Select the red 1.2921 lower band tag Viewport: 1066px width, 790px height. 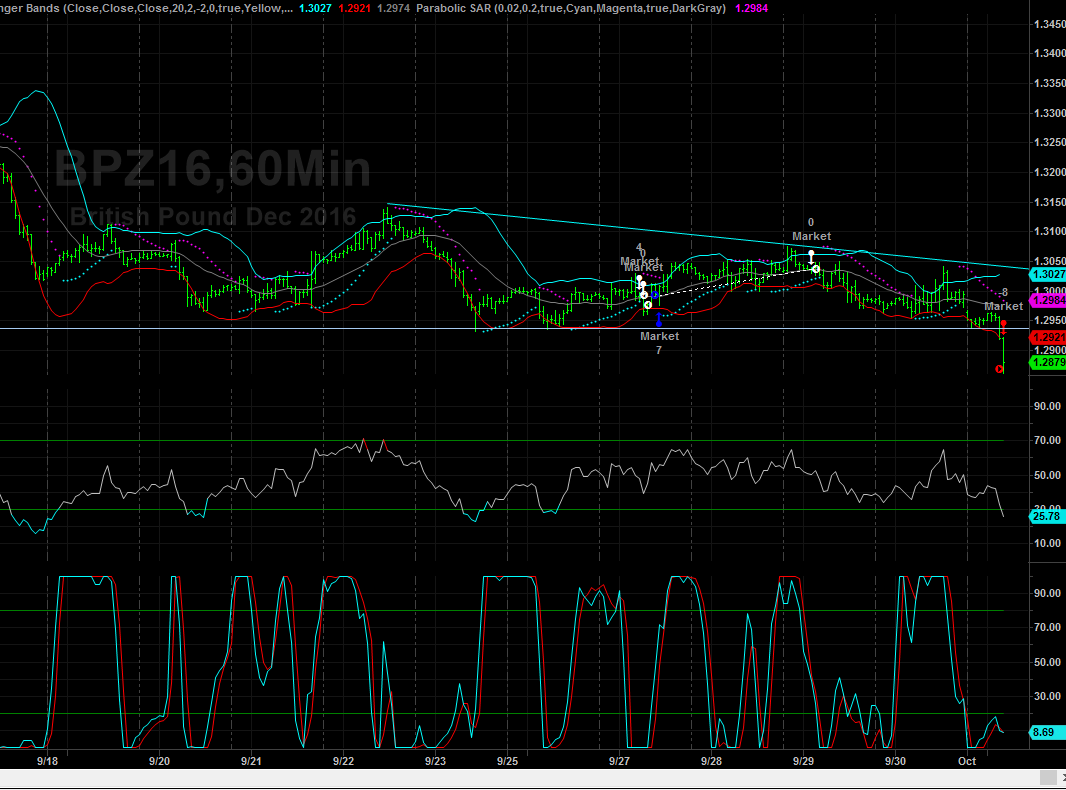tap(1047, 338)
